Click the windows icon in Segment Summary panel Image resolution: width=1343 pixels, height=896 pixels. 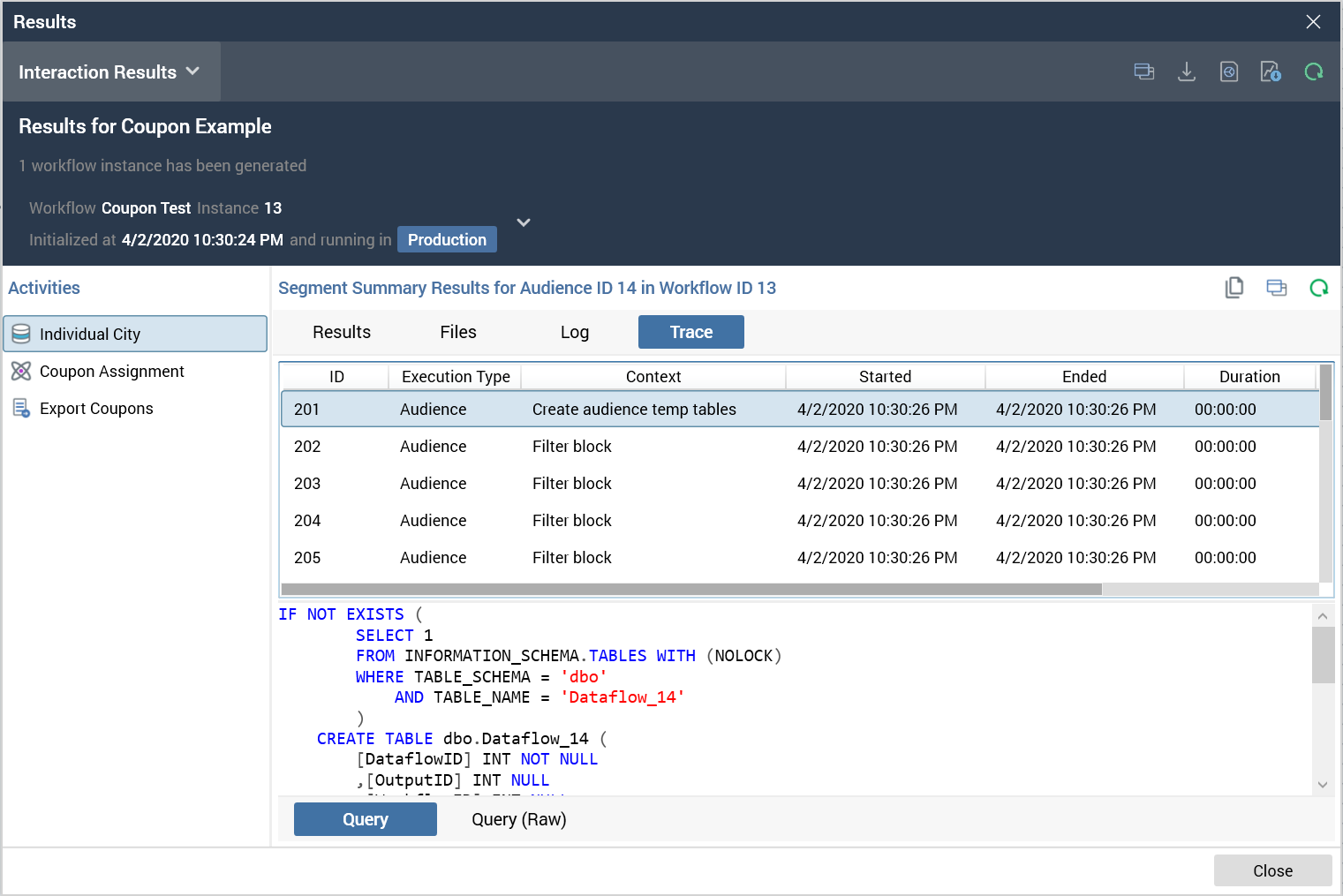click(x=1276, y=288)
